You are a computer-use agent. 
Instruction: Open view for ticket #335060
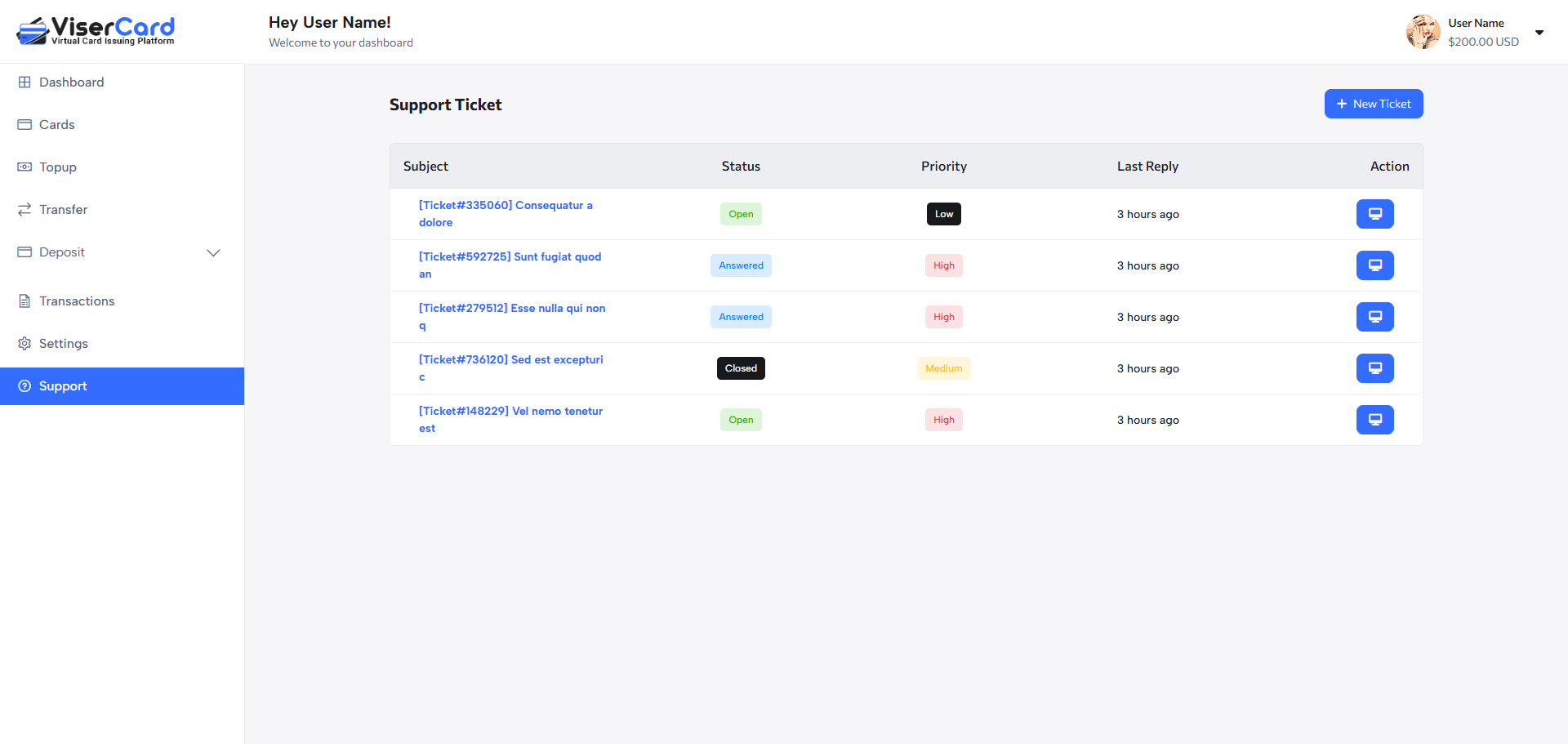point(1374,214)
